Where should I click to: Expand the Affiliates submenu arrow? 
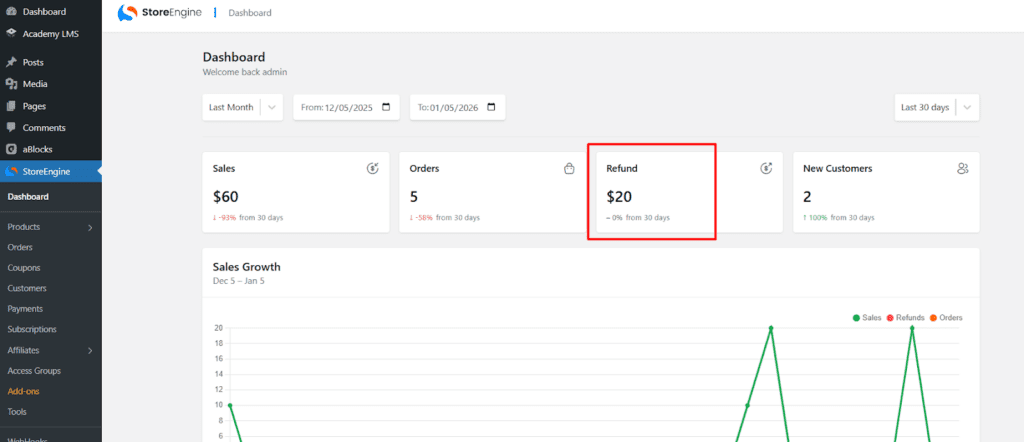(x=90, y=350)
